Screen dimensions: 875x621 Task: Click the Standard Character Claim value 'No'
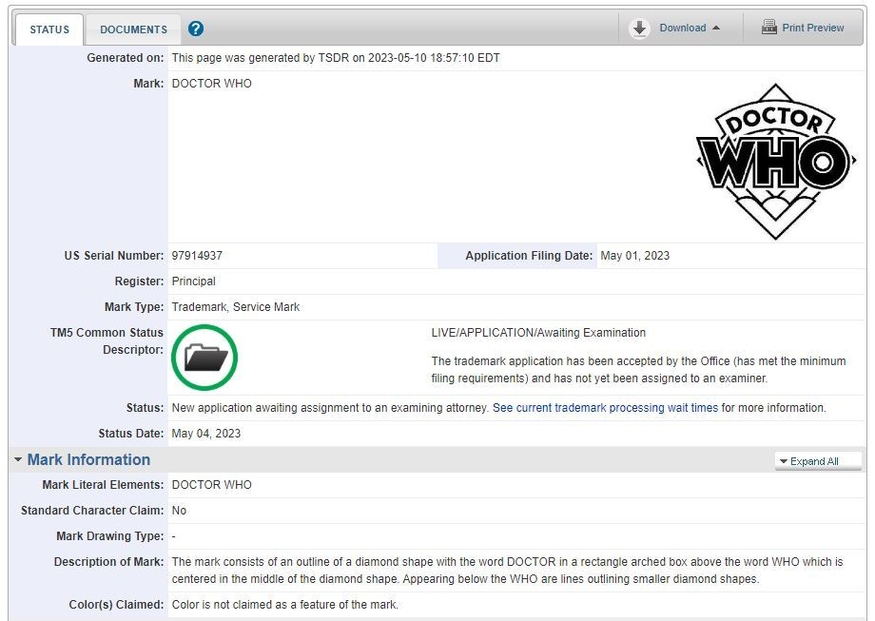coord(179,511)
